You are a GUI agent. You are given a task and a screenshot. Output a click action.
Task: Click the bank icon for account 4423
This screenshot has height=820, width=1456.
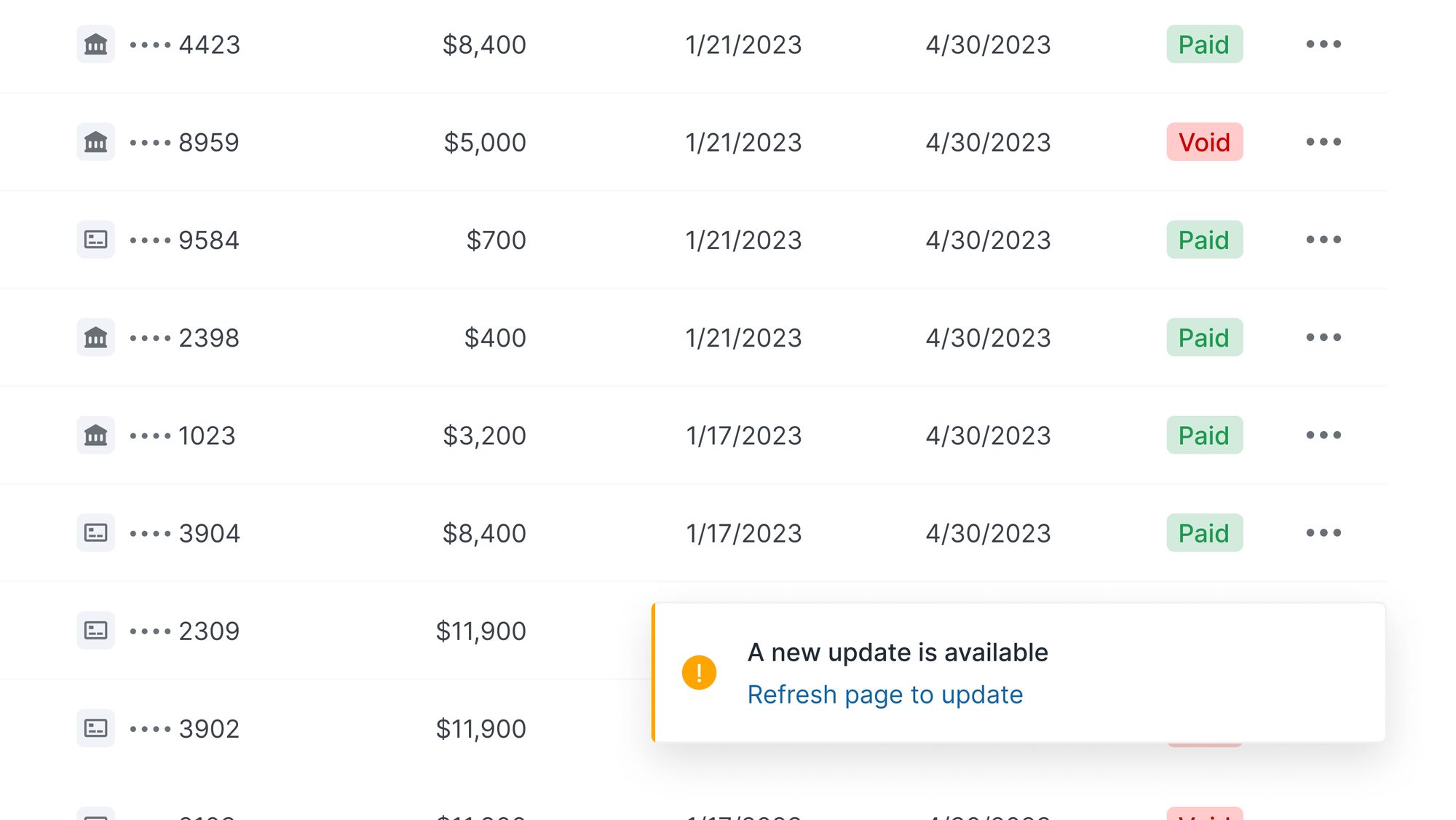point(95,44)
